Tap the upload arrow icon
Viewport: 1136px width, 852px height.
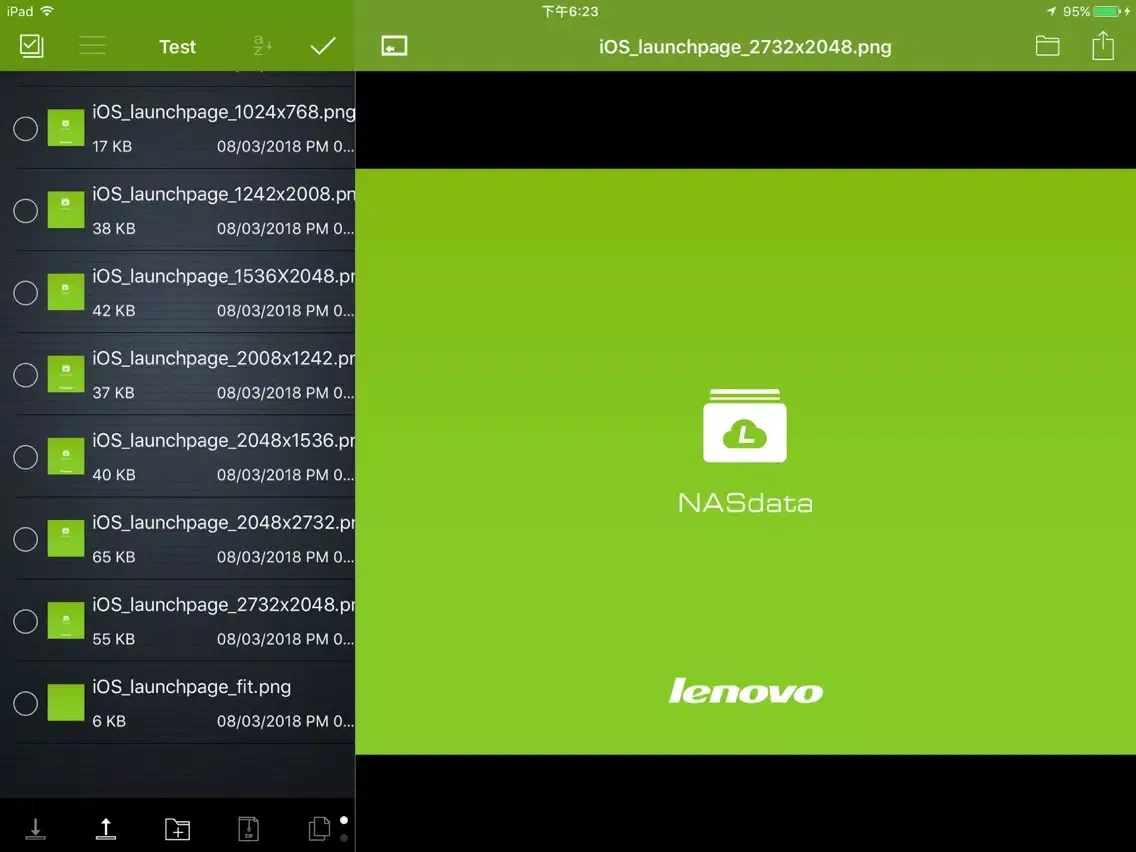pos(106,828)
